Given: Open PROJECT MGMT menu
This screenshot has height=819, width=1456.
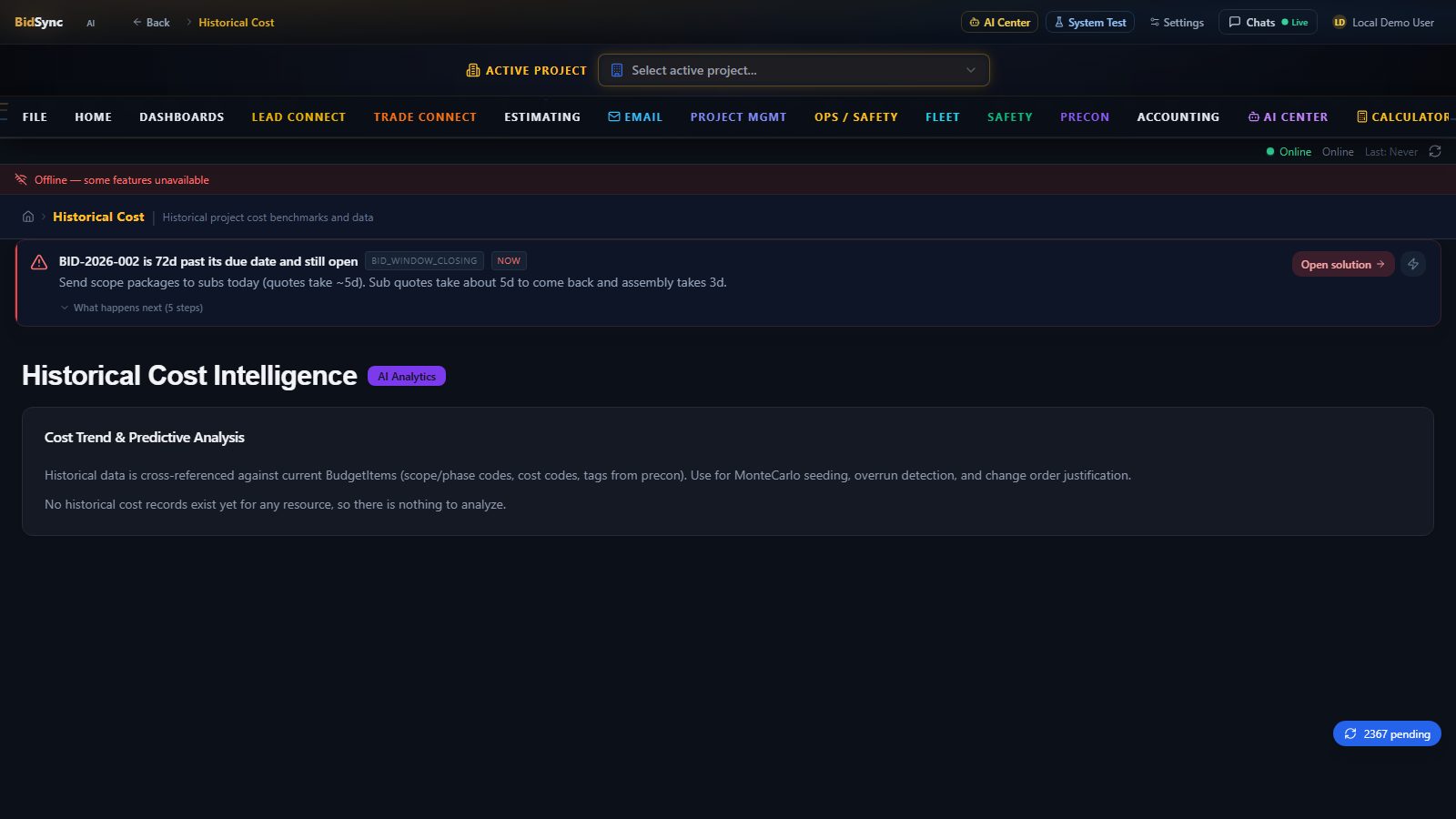Looking at the screenshot, I should 738,116.
